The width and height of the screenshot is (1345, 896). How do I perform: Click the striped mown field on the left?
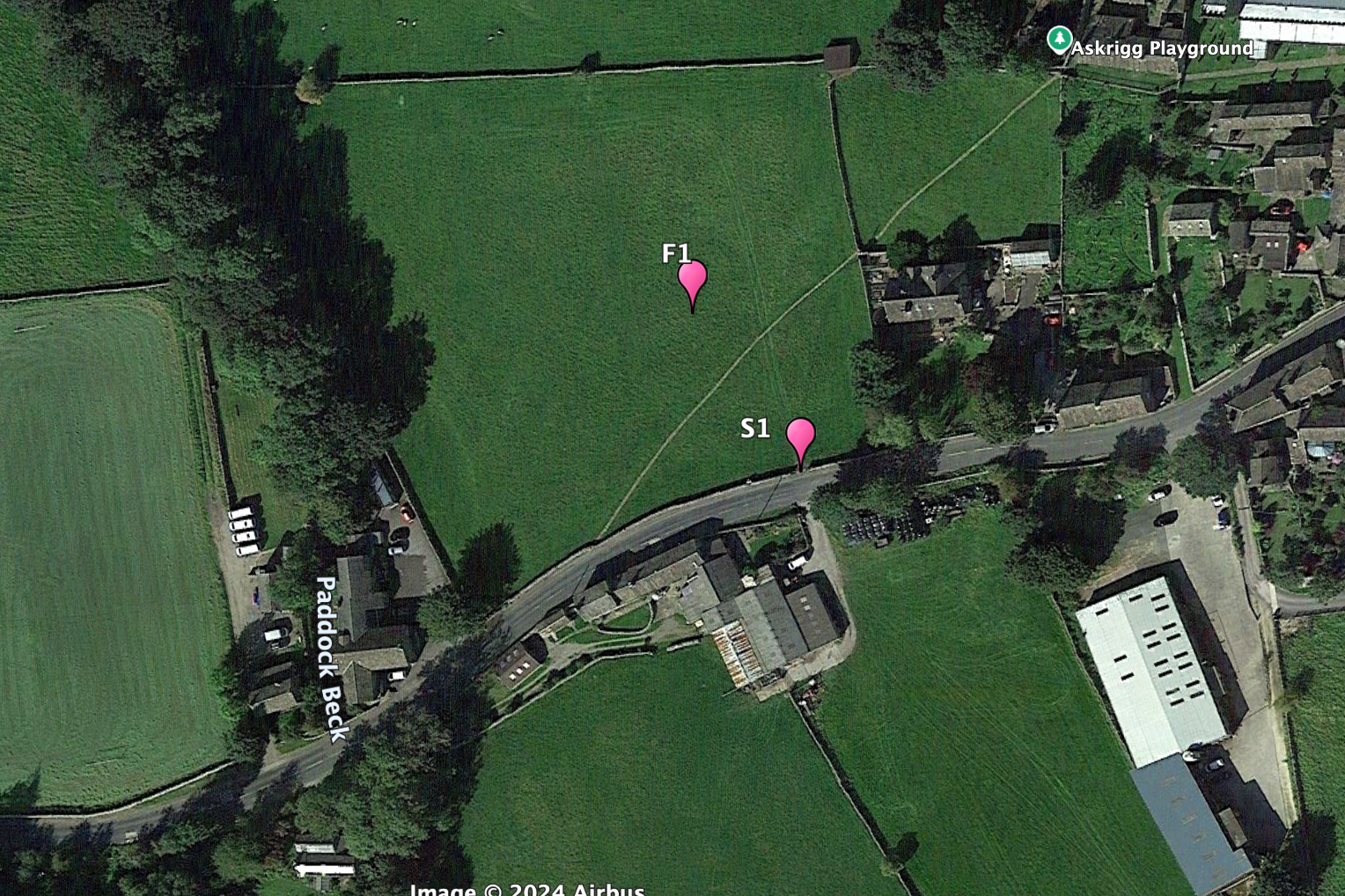104,546
